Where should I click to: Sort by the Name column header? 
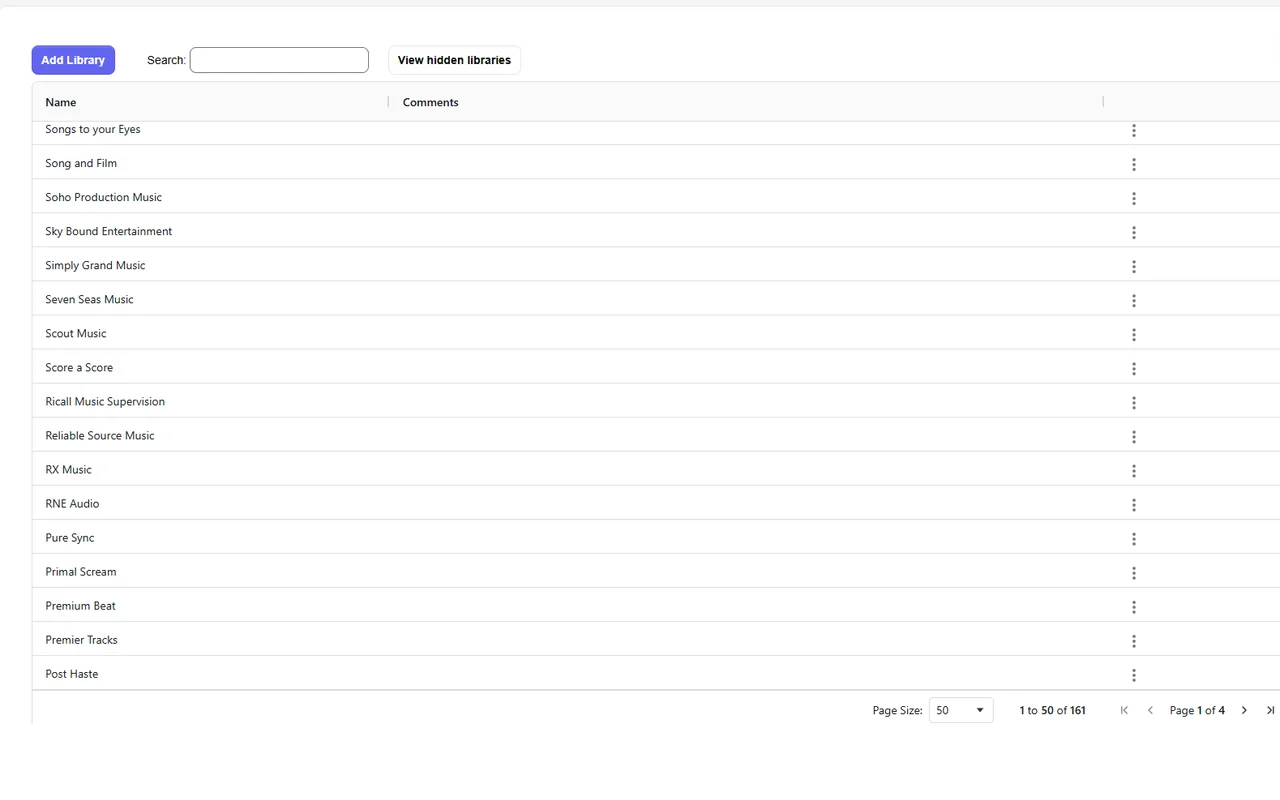[61, 102]
